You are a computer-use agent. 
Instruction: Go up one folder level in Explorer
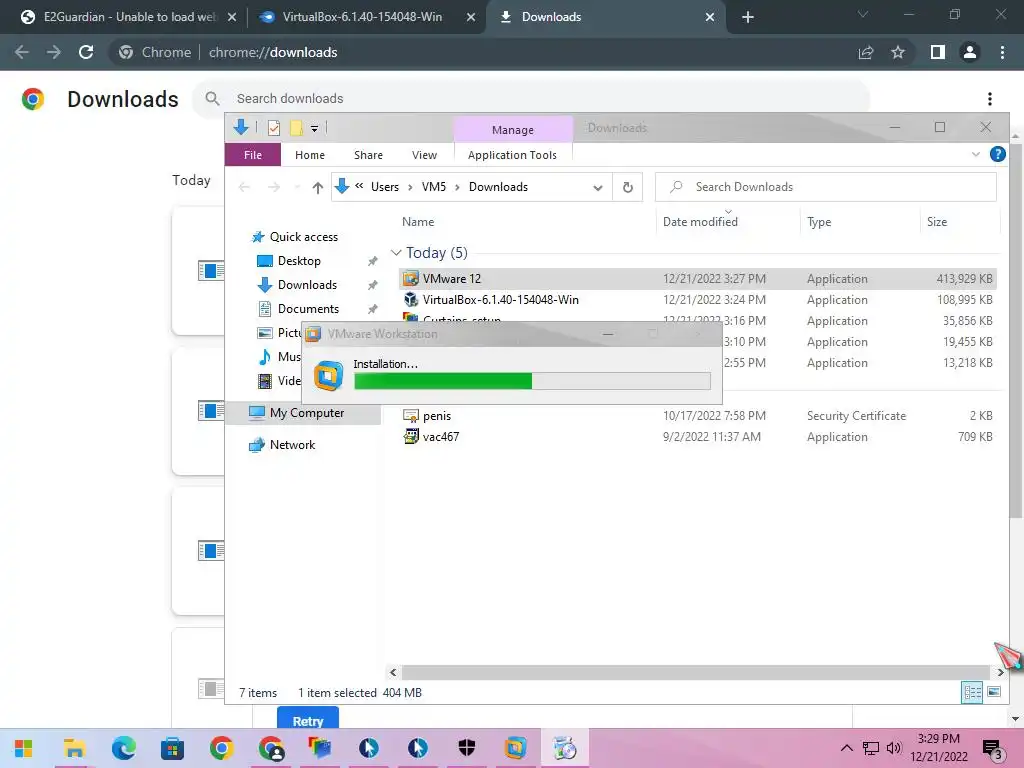click(x=317, y=187)
